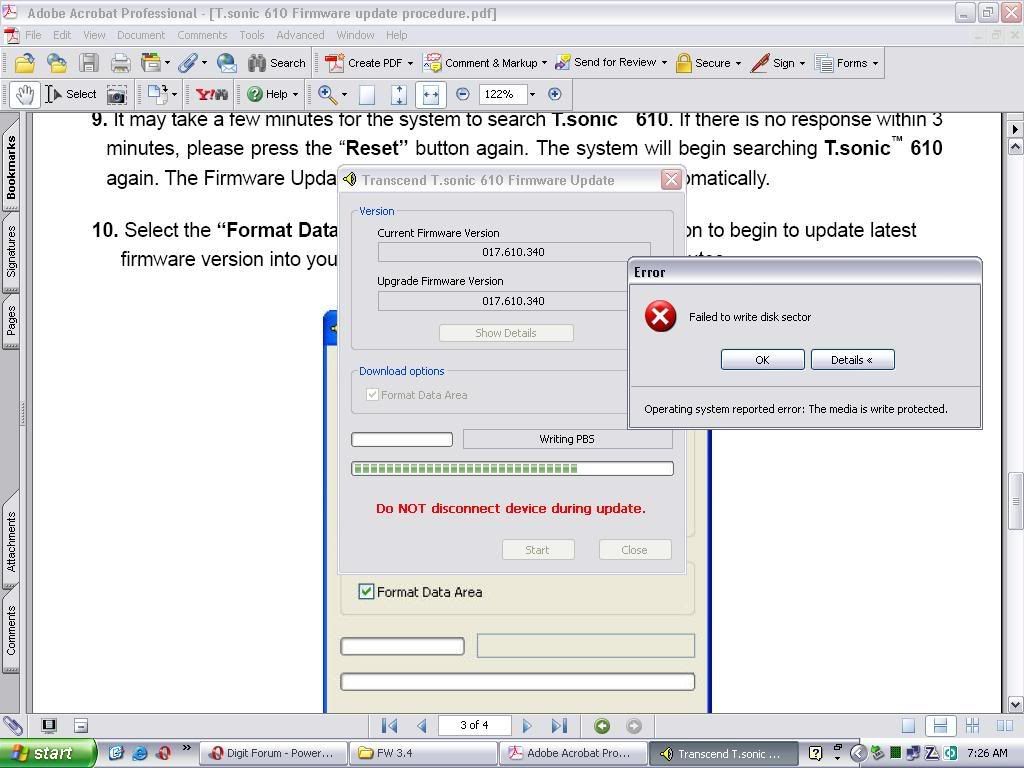The width and height of the screenshot is (1024, 768).
Task: Toggle Format Data Area checkbox in PDF image
Action: [x=366, y=592]
